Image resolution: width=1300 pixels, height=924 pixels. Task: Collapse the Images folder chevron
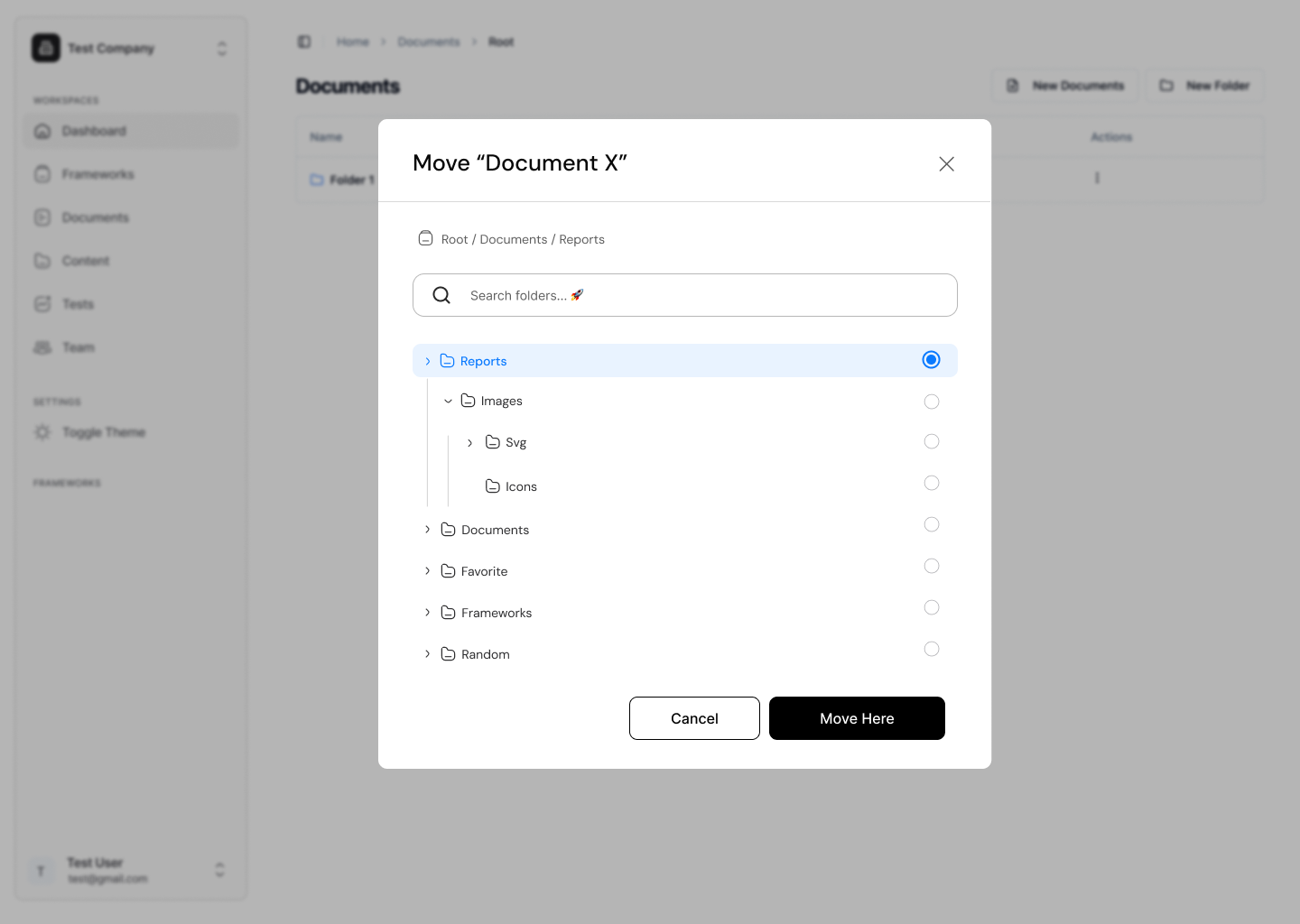(448, 401)
